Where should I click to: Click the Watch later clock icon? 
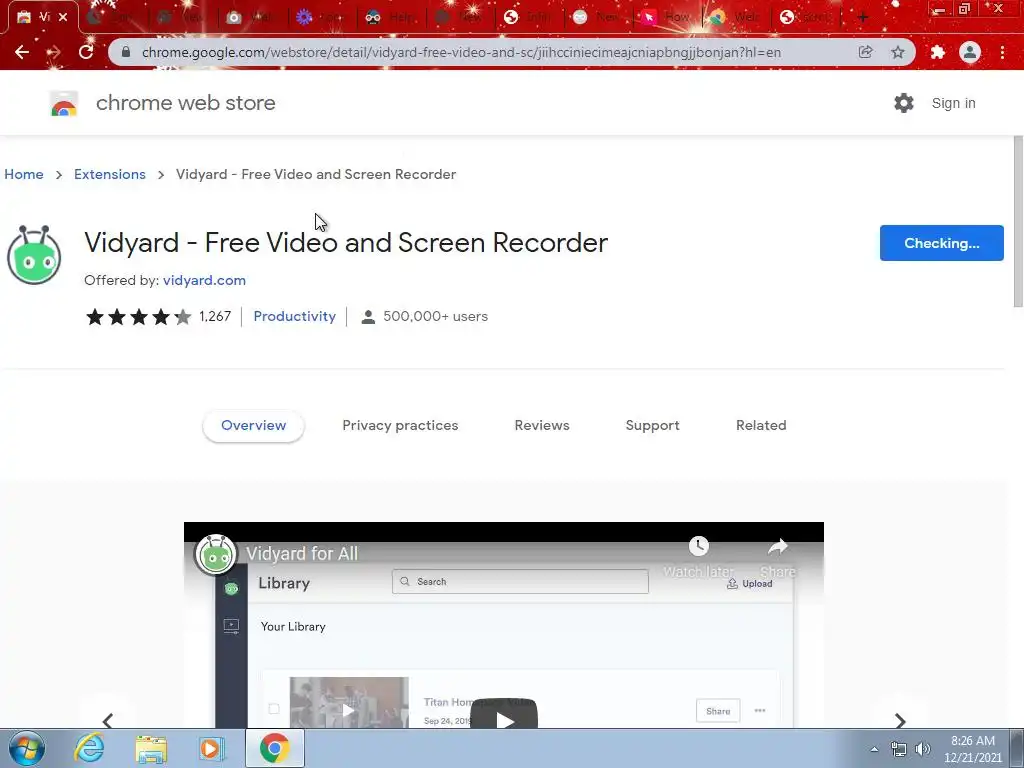[698, 547]
